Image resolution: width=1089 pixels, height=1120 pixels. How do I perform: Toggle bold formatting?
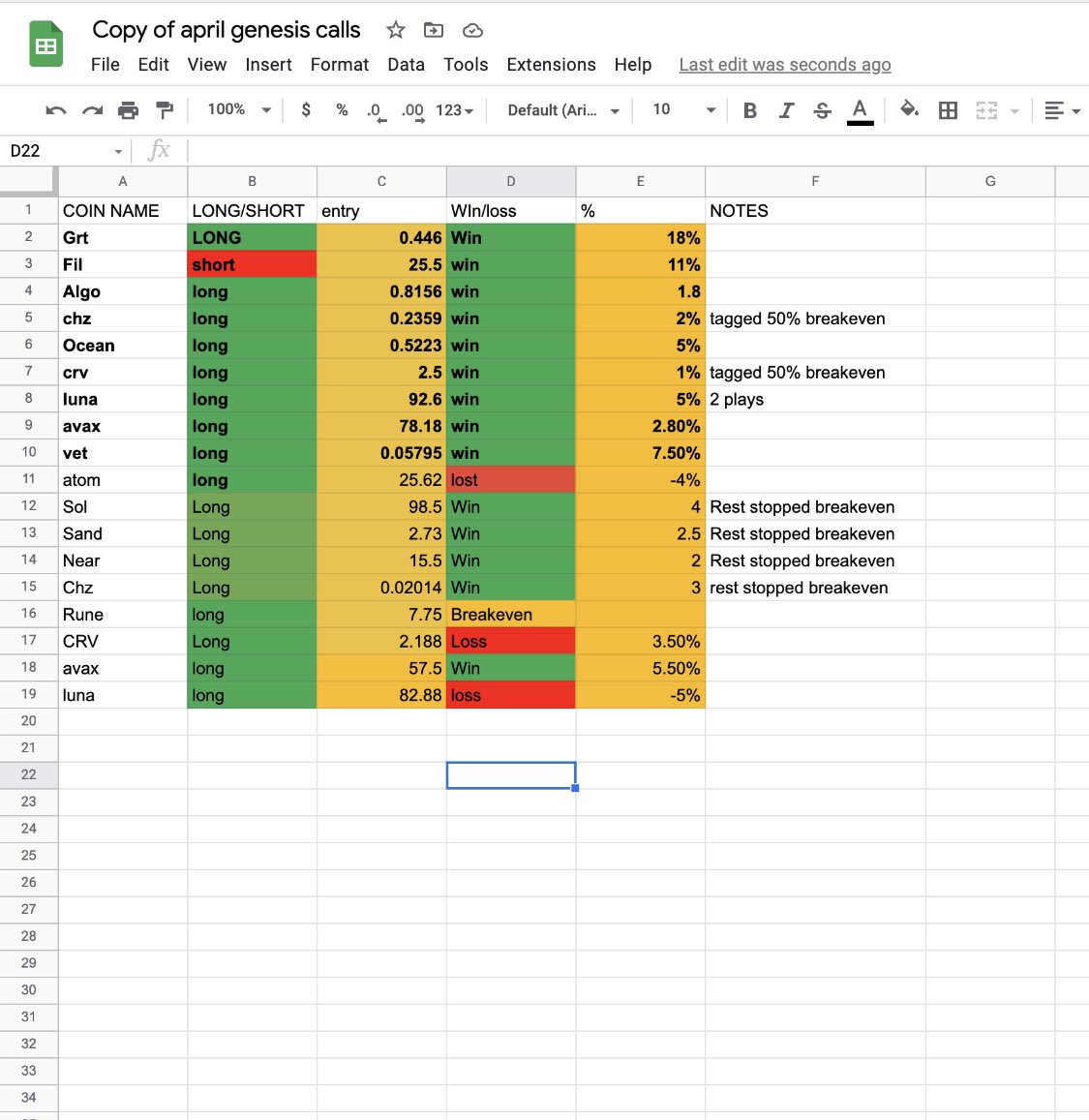click(x=750, y=110)
